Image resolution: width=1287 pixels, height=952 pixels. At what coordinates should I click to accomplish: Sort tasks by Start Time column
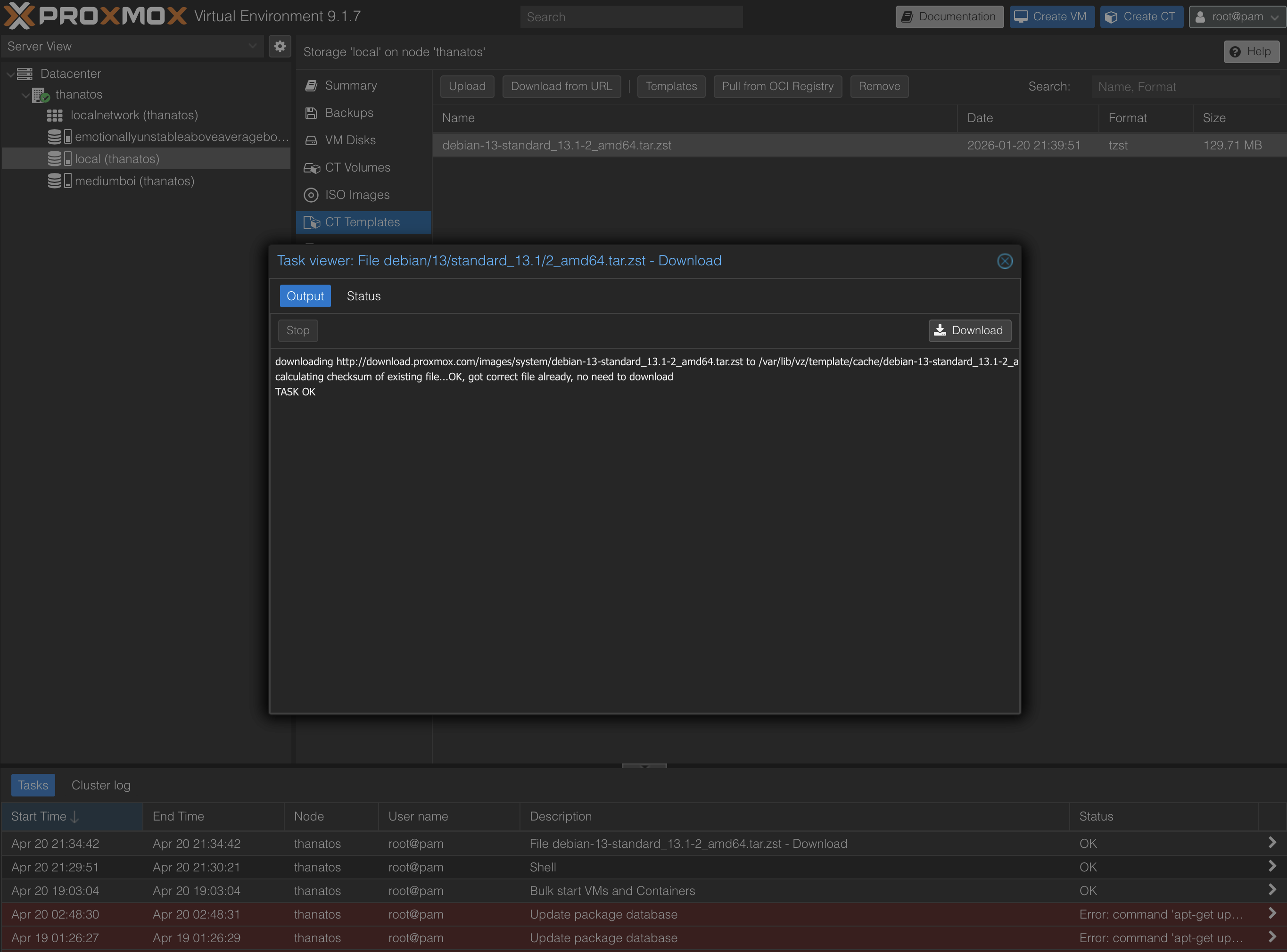[72, 817]
